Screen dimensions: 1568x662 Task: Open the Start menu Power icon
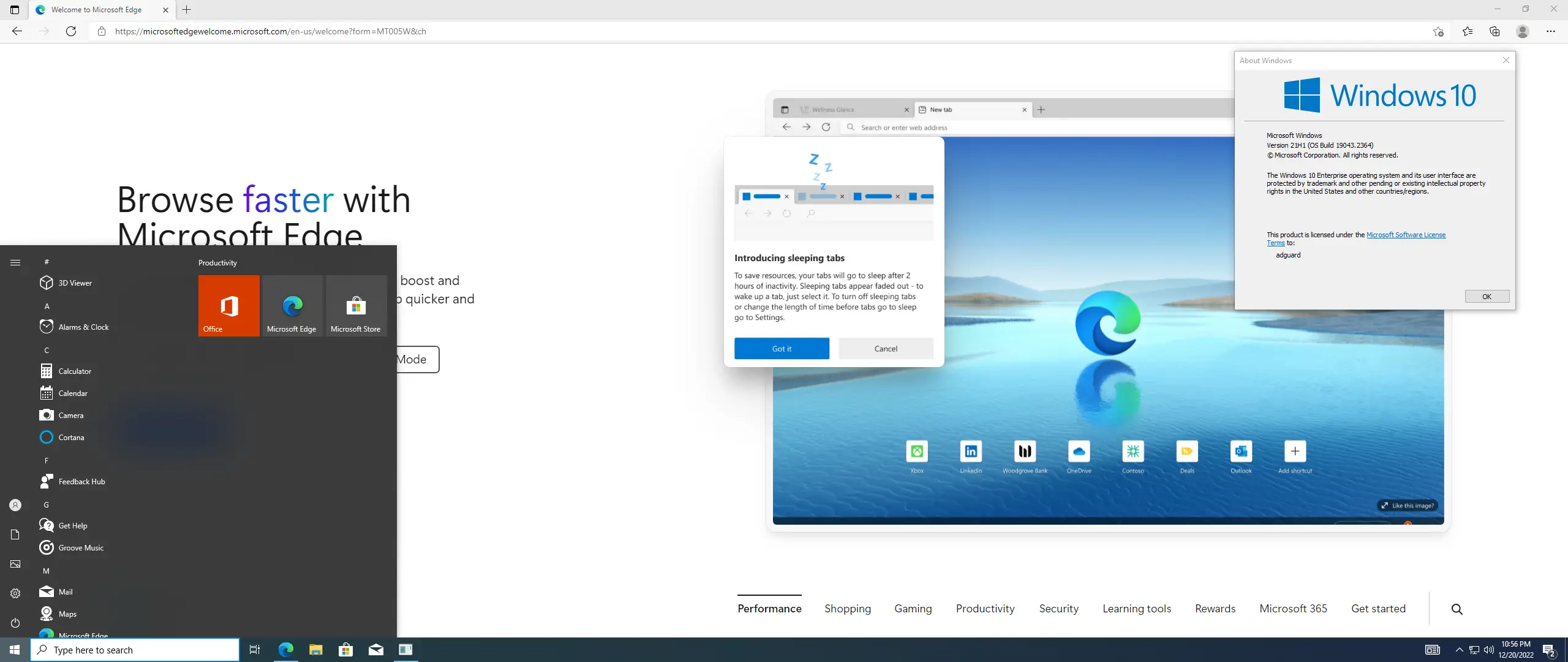click(x=15, y=623)
